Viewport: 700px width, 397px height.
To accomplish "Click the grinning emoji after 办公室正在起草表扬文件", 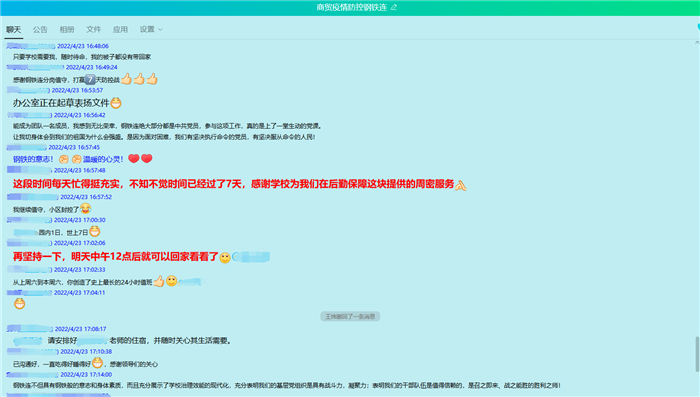I will pos(116,103).
